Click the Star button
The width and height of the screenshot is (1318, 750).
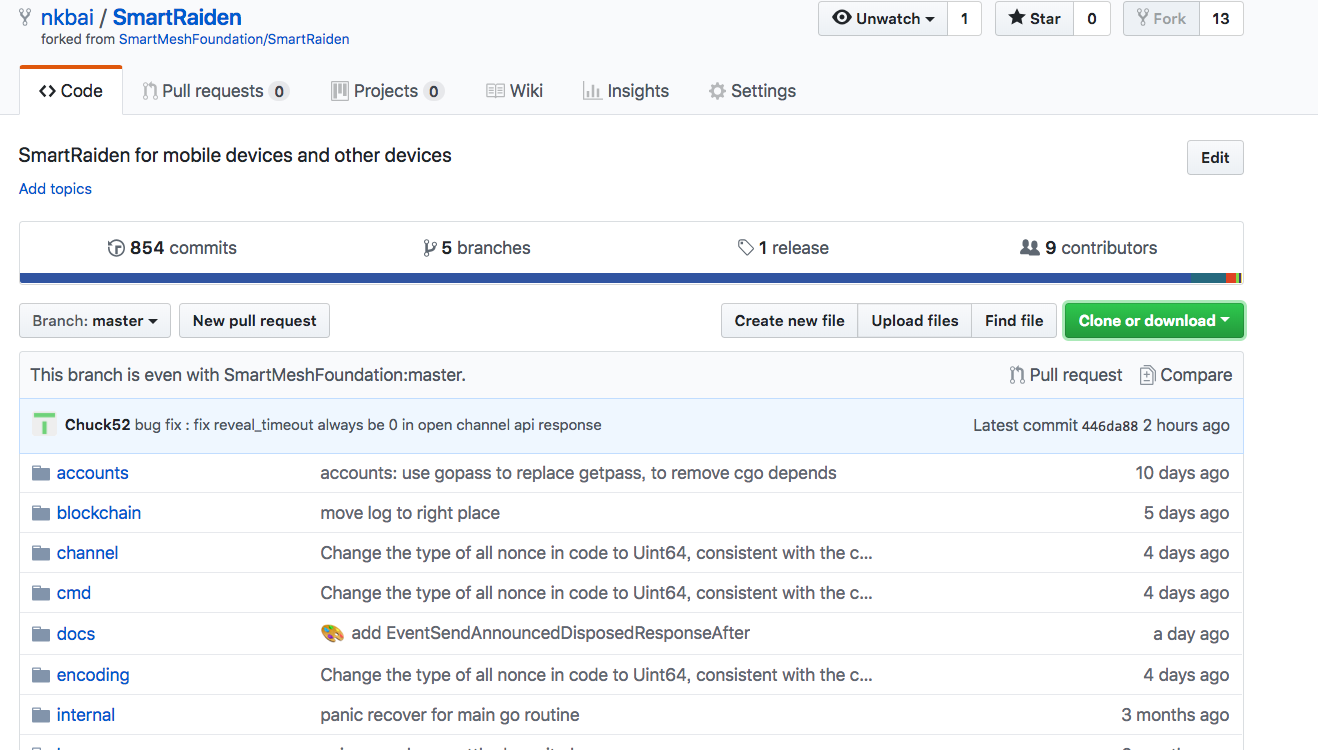(1034, 18)
